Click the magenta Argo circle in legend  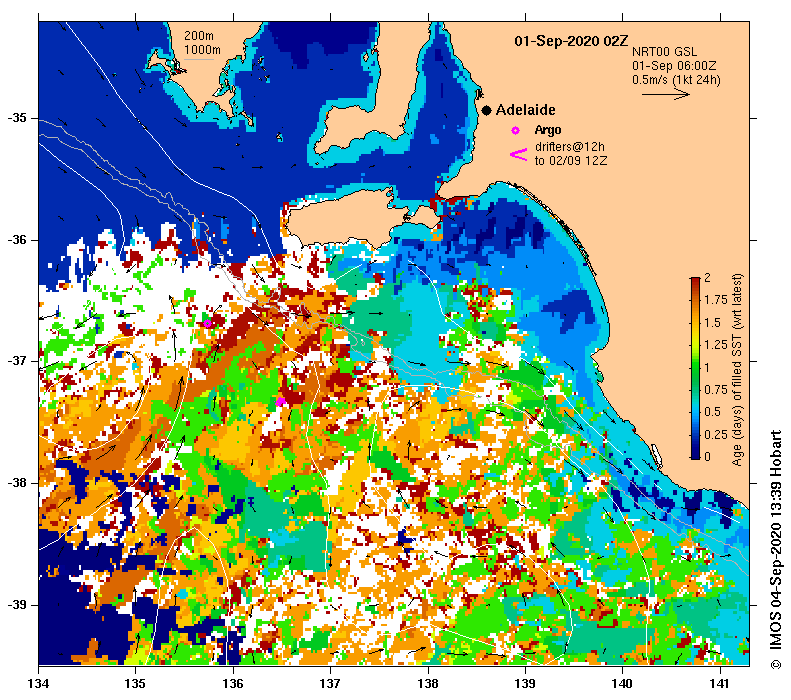(x=516, y=131)
